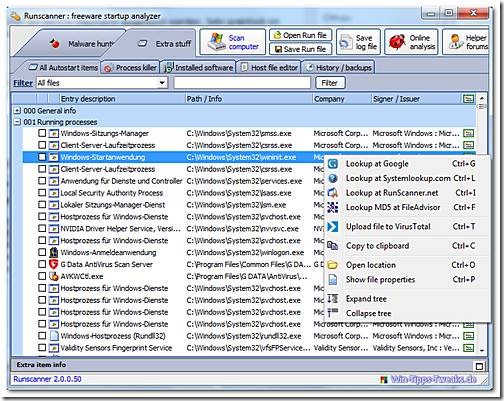Switch to Extra stuff tab
Image resolution: width=504 pixels, height=401 pixels.
coord(157,43)
